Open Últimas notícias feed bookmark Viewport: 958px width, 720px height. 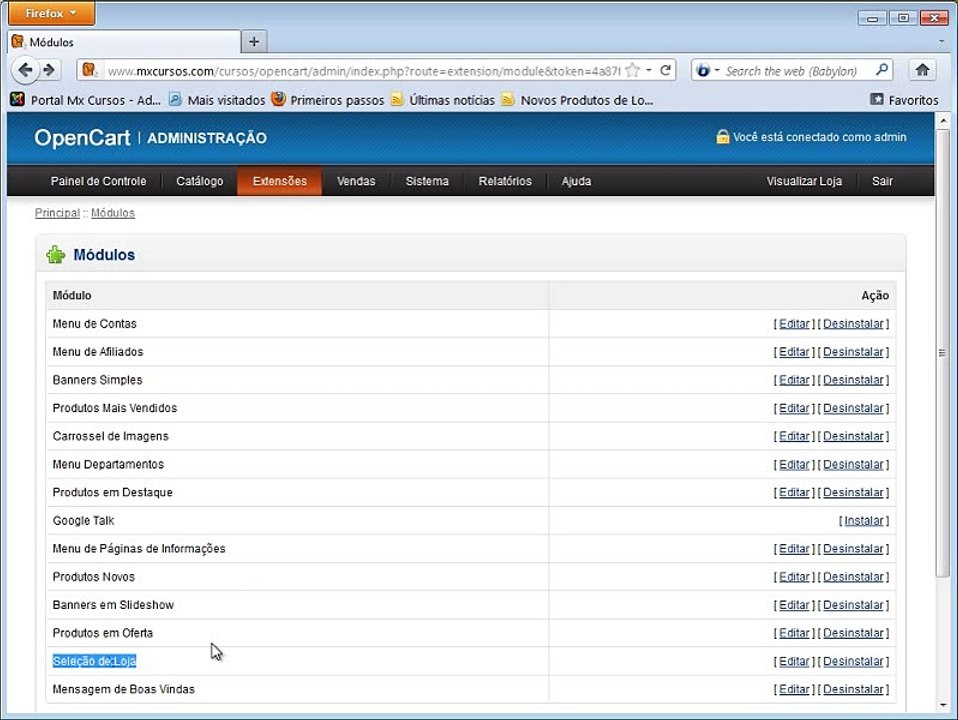443,100
